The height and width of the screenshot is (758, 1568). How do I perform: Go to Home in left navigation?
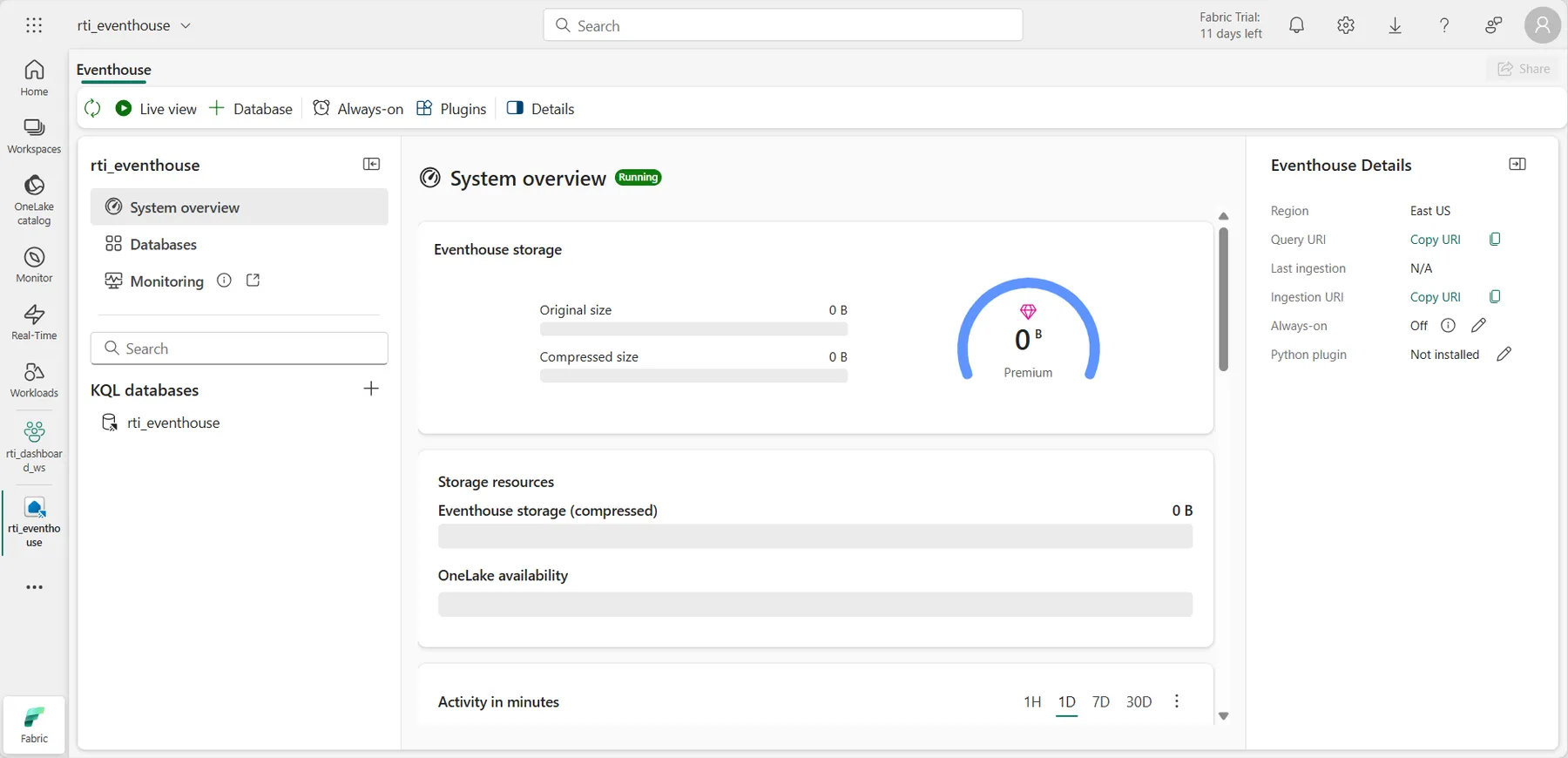[x=34, y=78]
